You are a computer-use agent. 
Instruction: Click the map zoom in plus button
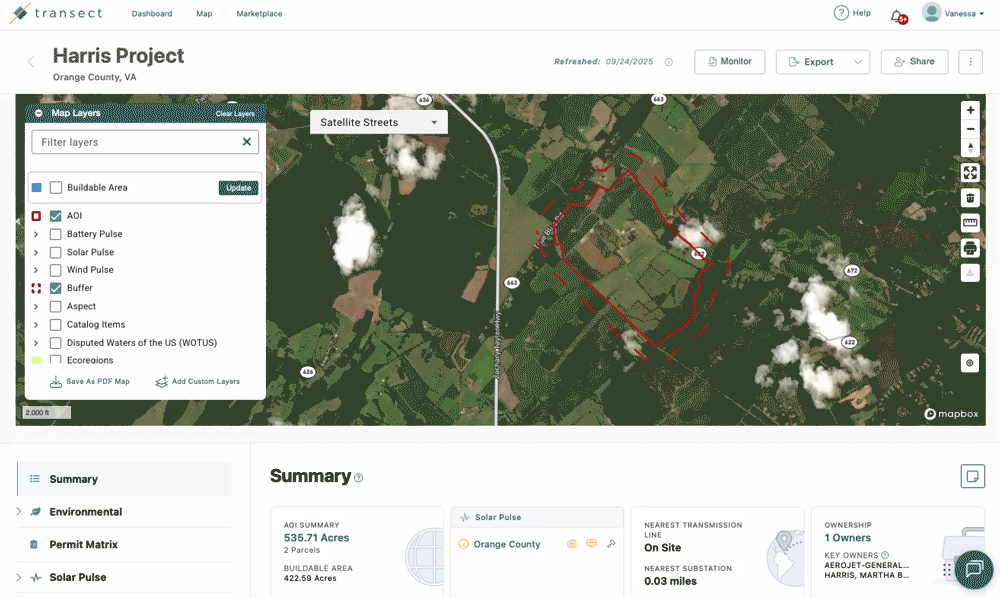[x=970, y=110]
